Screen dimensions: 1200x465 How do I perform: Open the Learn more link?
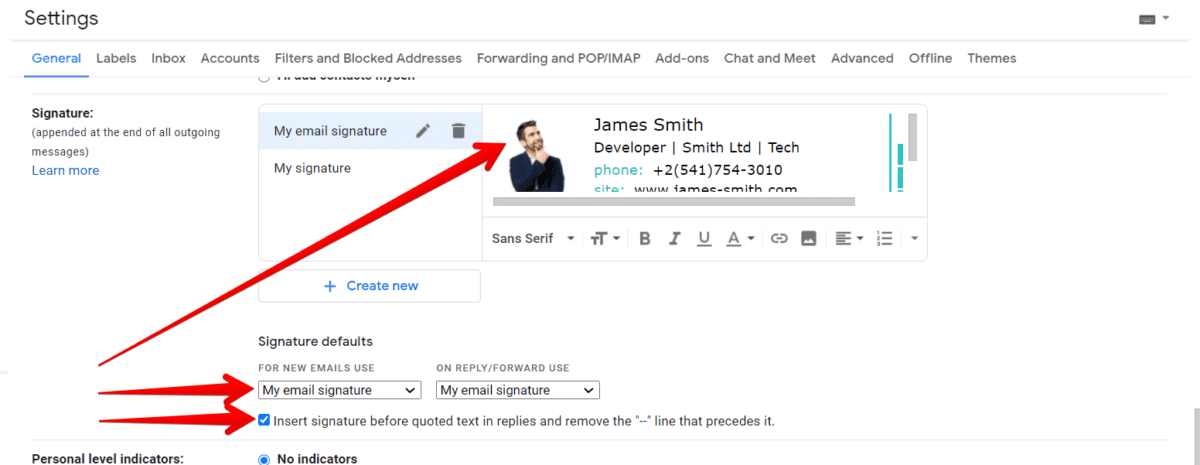coord(65,171)
